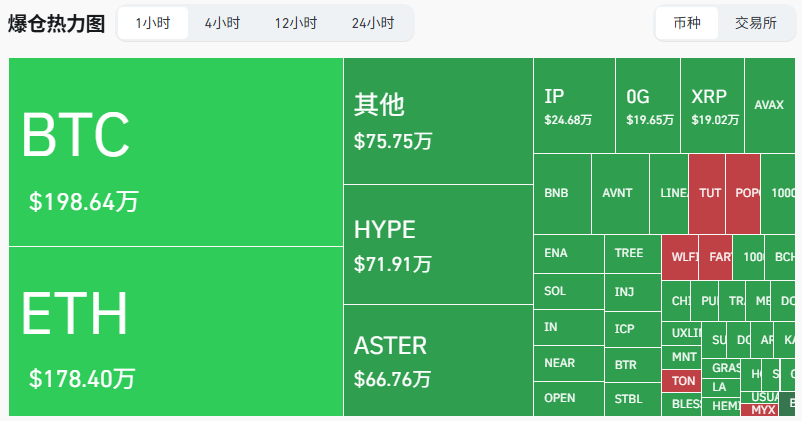Click the HYPE liquidation tile
Screen dimensions: 802x421
click(x=438, y=245)
